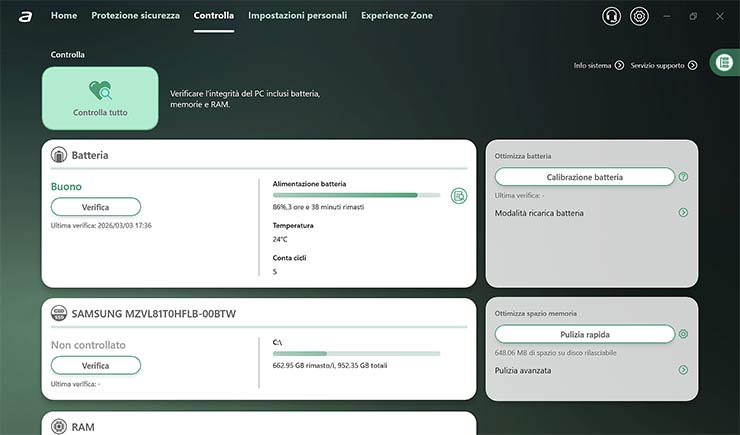Viewport: 740px width, 435px height.
Task: Open battery details report icon
Action: pos(459,196)
